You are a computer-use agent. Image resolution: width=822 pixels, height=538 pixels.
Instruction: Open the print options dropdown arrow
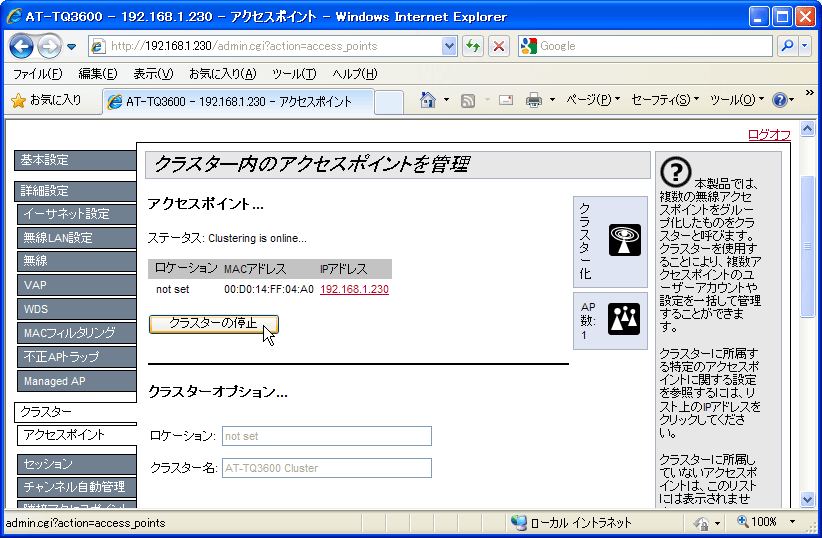552,100
